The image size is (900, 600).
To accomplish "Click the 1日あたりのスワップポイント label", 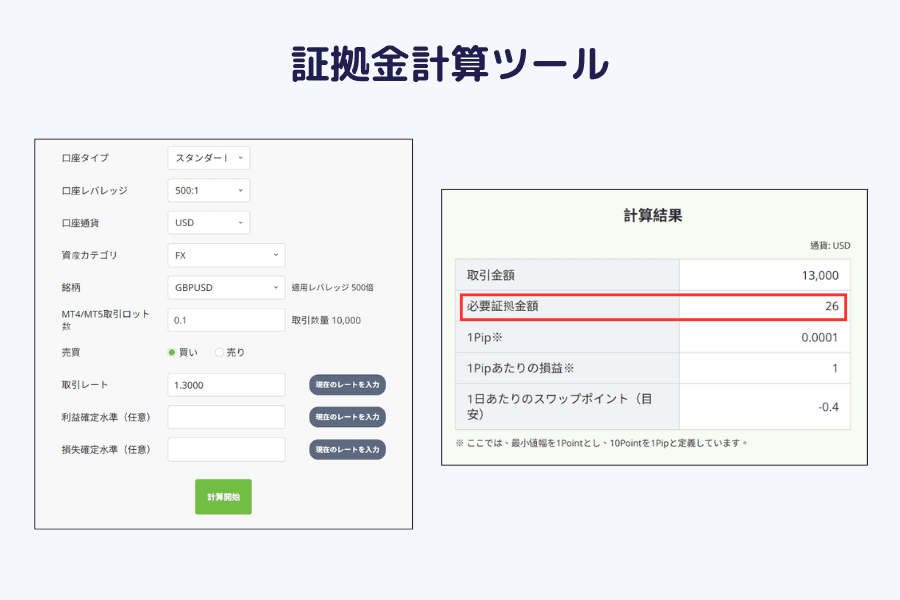I will point(560,407).
